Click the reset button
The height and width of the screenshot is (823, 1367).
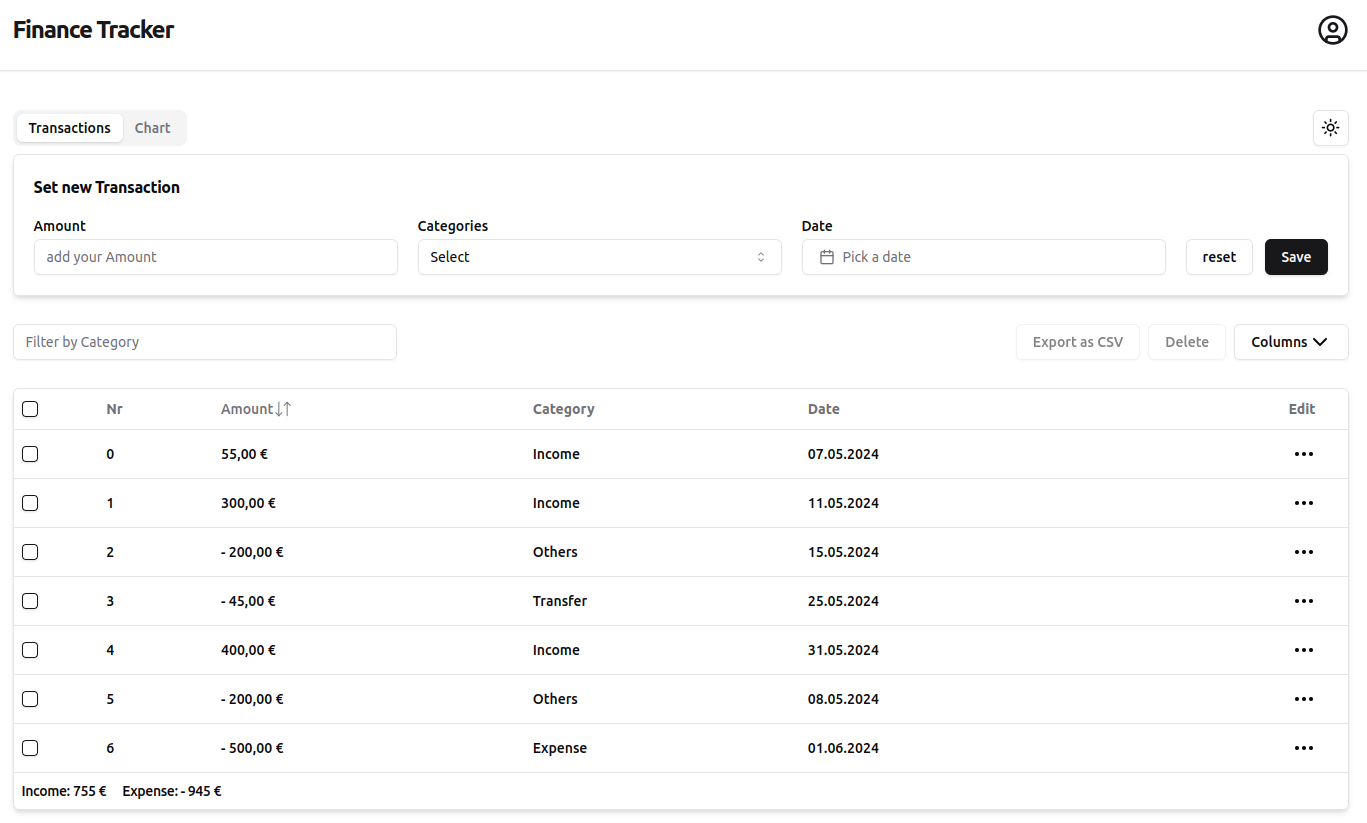tap(1219, 257)
